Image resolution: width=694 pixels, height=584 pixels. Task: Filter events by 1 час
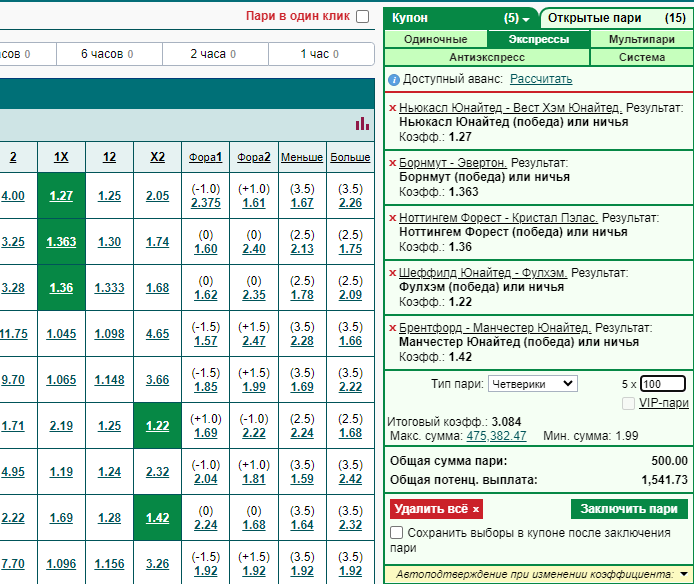point(321,54)
